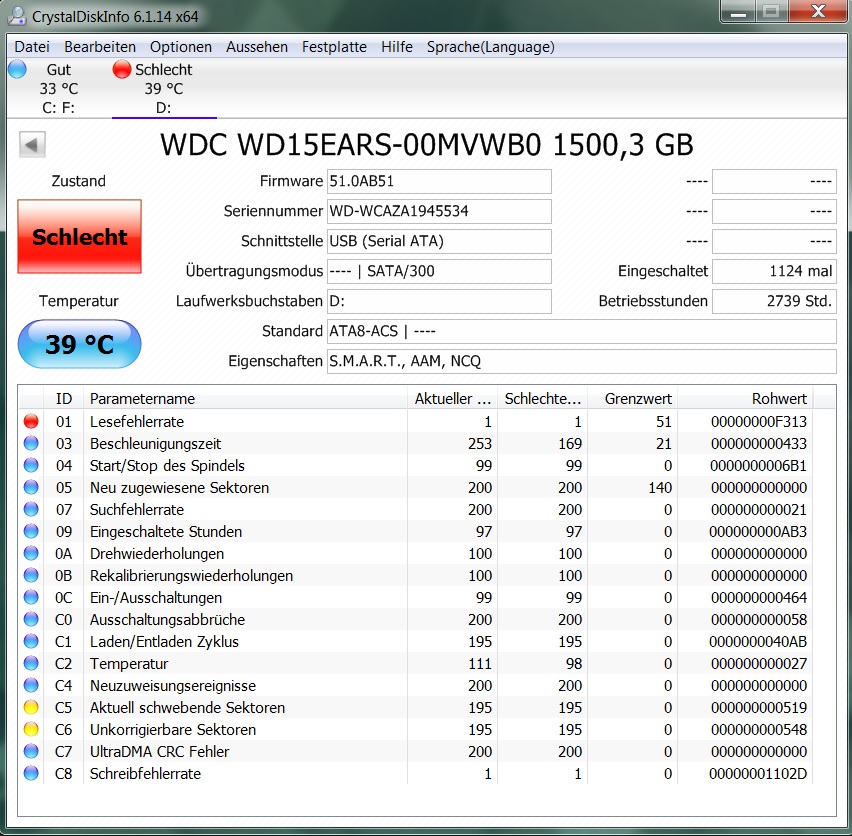Click blue status dot of Suchfehlerrate row
The image size is (852, 836).
click(32, 510)
